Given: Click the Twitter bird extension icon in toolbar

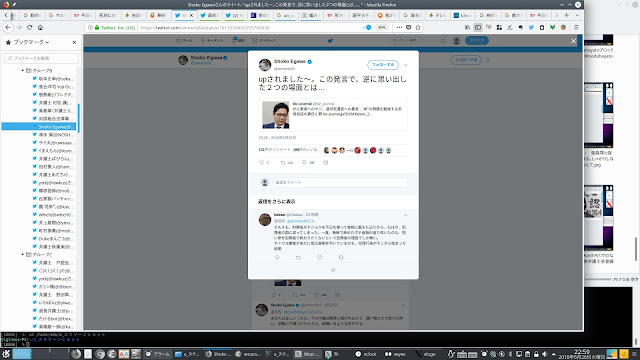Looking at the screenshot, I should (531, 27).
